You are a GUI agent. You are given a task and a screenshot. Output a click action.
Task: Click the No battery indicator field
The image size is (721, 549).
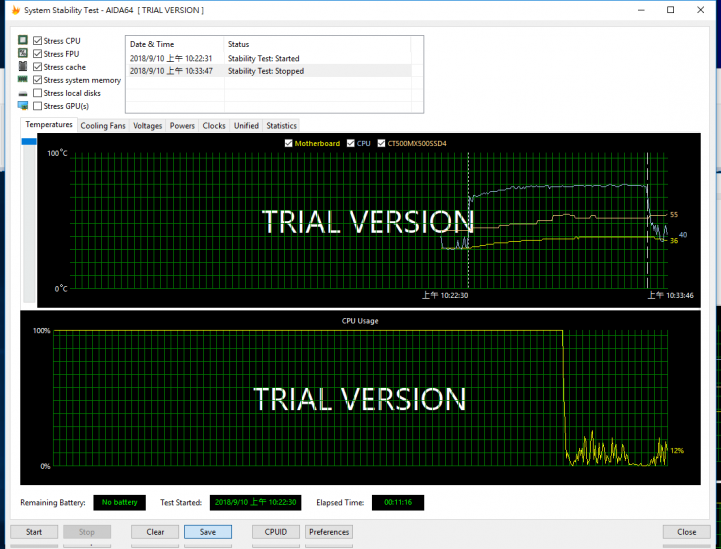pos(120,503)
